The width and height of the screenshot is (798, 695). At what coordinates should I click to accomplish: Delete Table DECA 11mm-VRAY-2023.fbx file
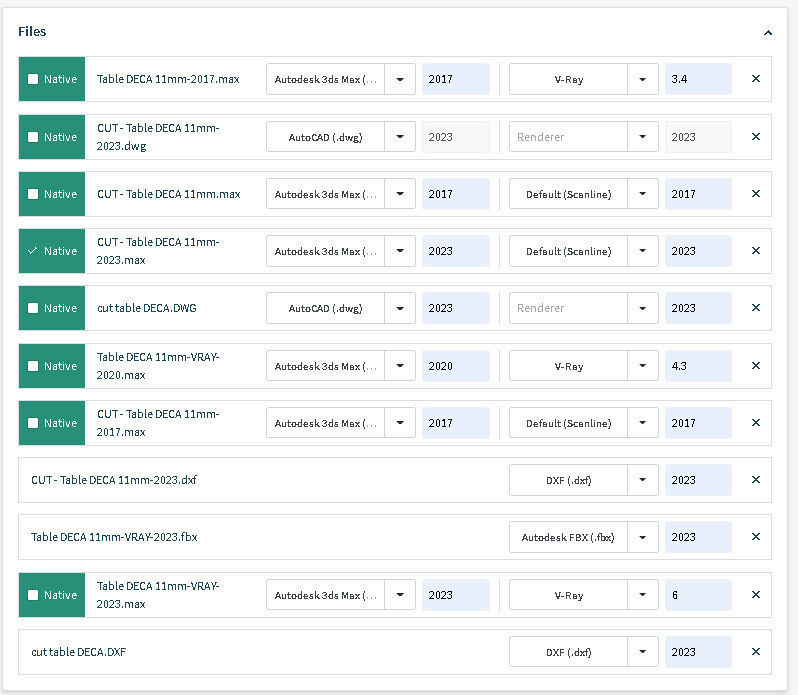pyautogui.click(x=755, y=537)
